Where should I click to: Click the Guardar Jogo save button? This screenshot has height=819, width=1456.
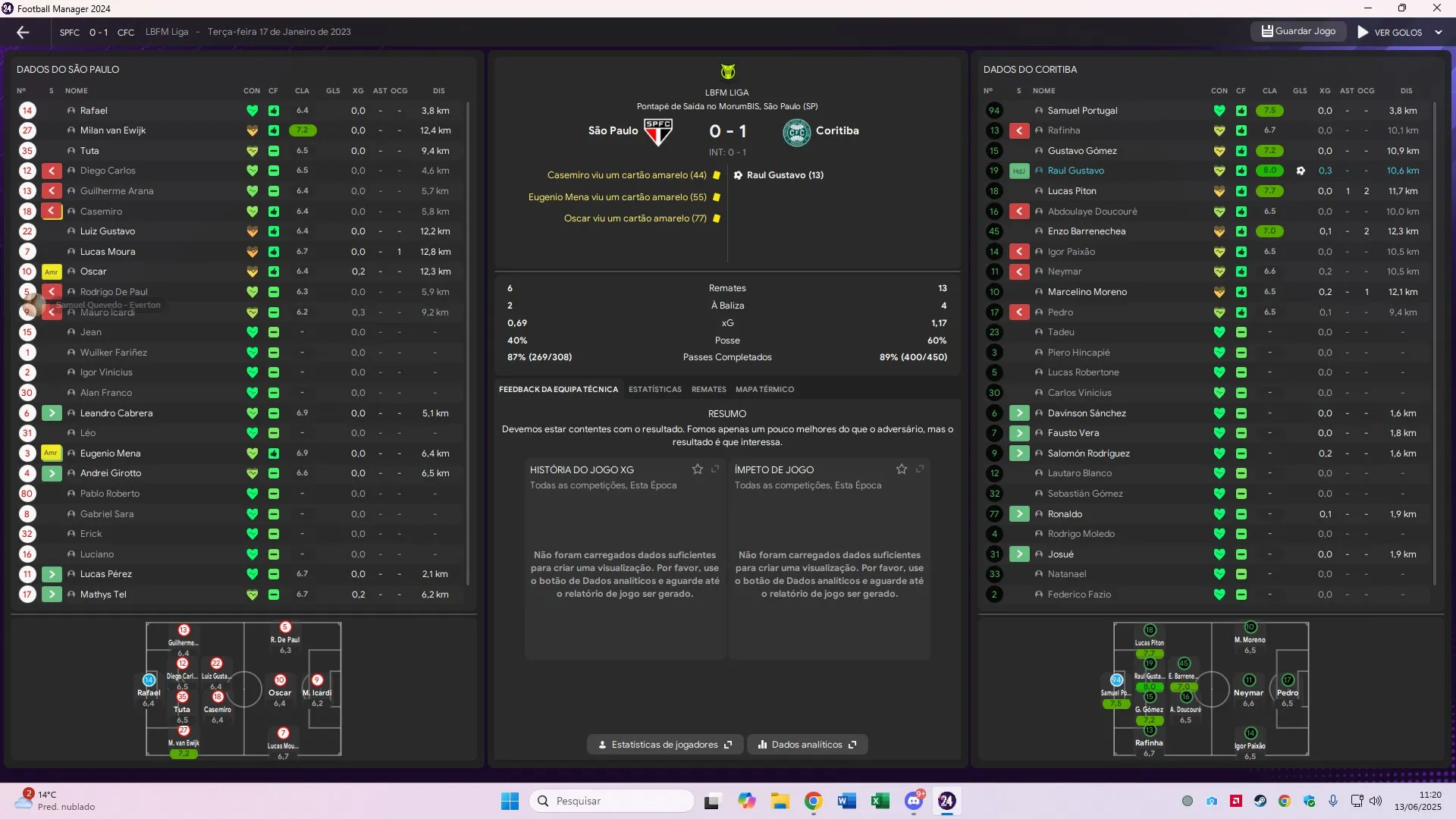click(1298, 31)
